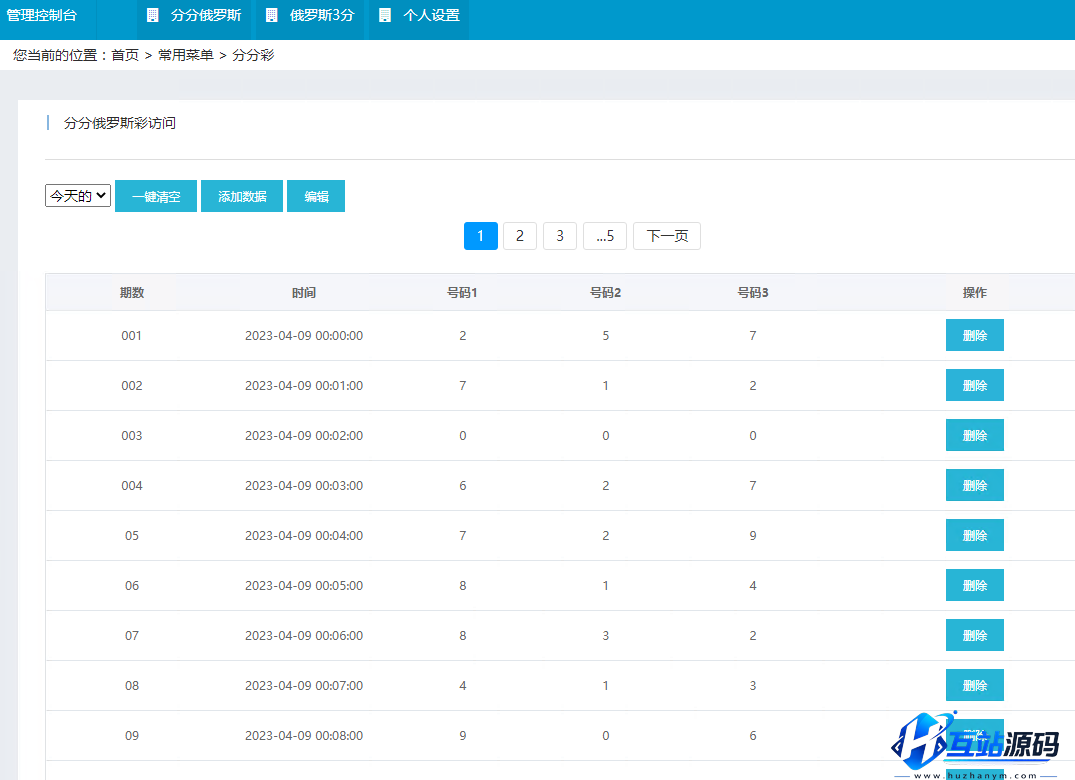Open the 个人设置 tab

(x=431, y=16)
